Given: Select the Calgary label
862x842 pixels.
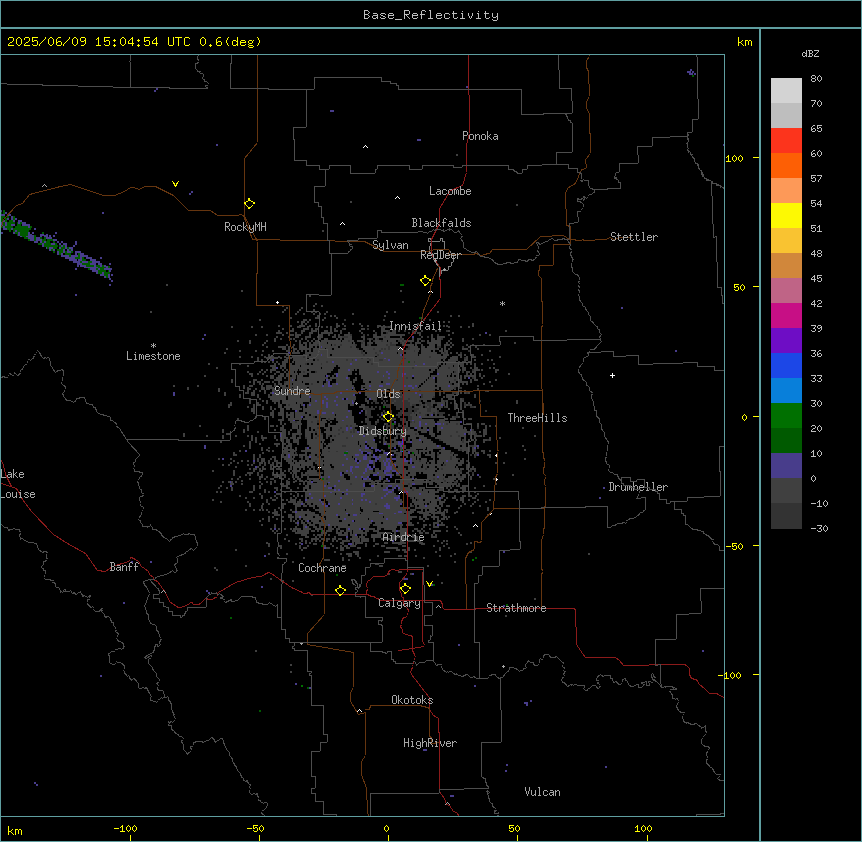Looking at the screenshot, I should click(x=400, y=603).
